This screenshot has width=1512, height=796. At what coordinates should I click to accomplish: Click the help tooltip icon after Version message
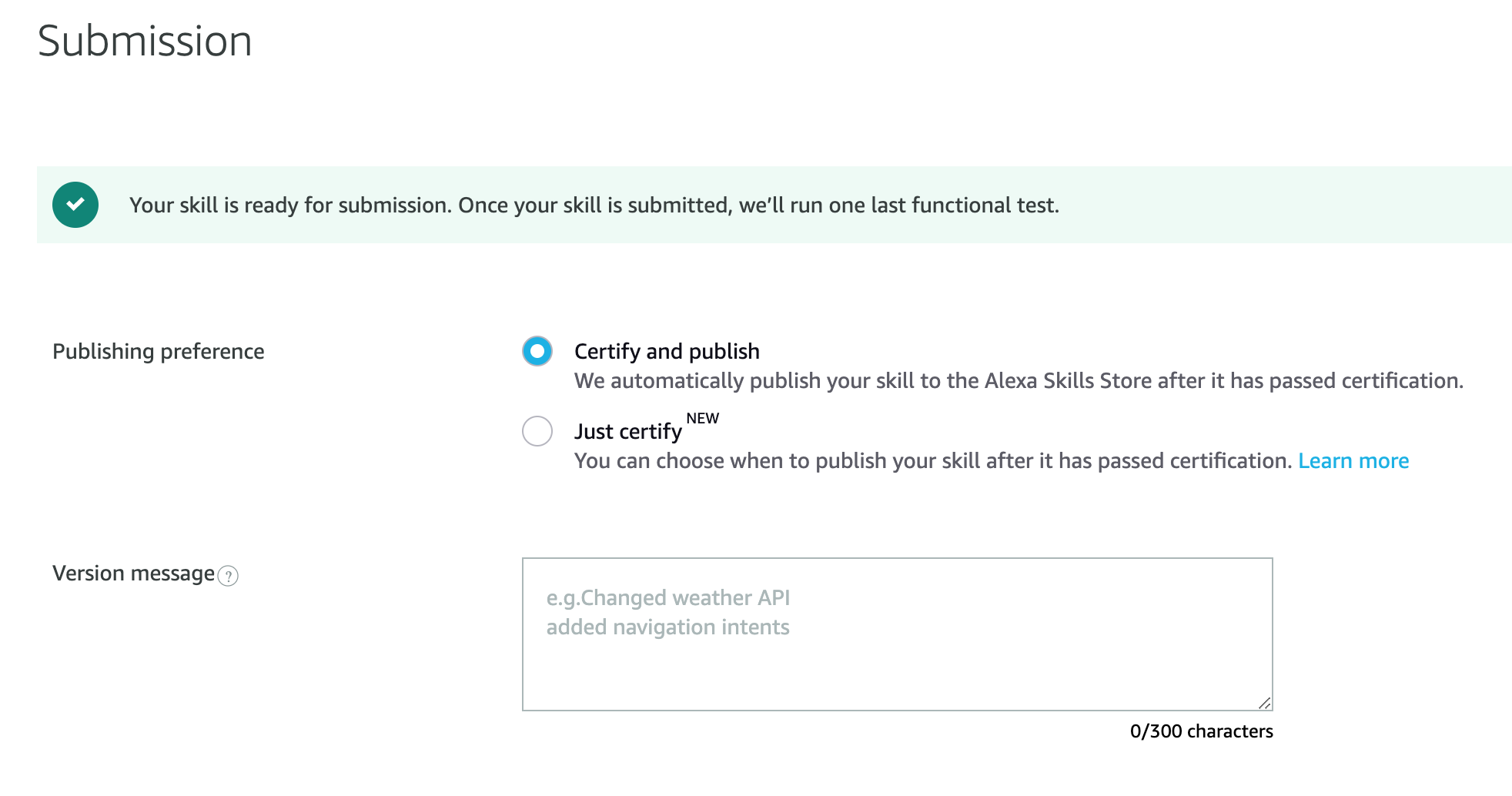[x=228, y=574]
